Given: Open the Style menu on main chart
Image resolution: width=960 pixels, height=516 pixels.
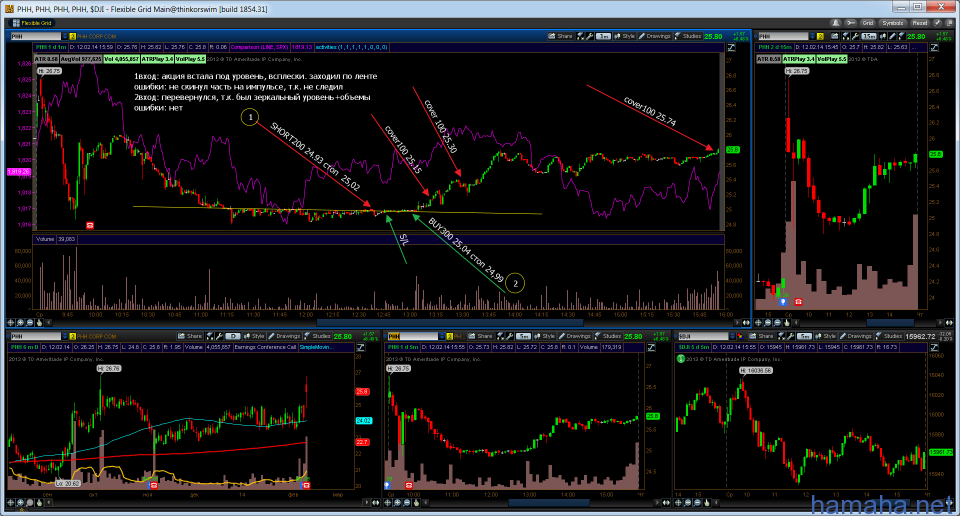Looking at the screenshot, I should [624, 36].
